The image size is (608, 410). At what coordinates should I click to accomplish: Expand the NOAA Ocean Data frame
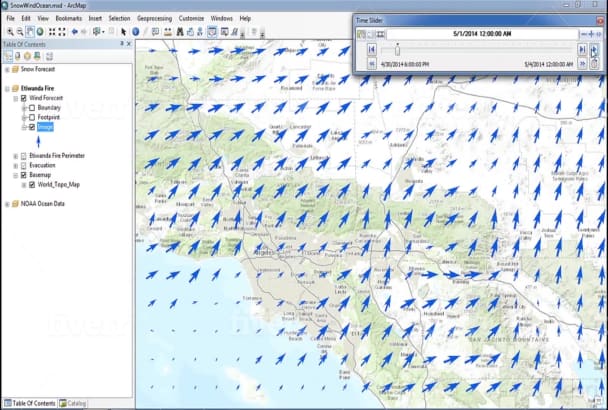click(x=7, y=204)
